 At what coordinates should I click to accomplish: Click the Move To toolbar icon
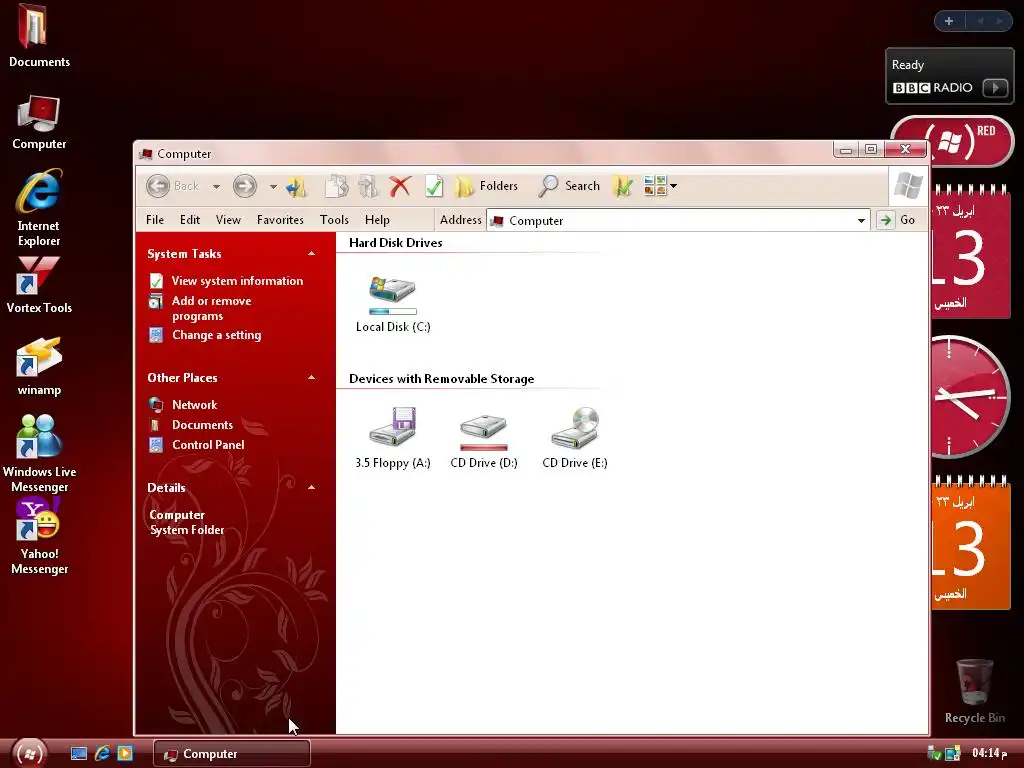tap(368, 187)
